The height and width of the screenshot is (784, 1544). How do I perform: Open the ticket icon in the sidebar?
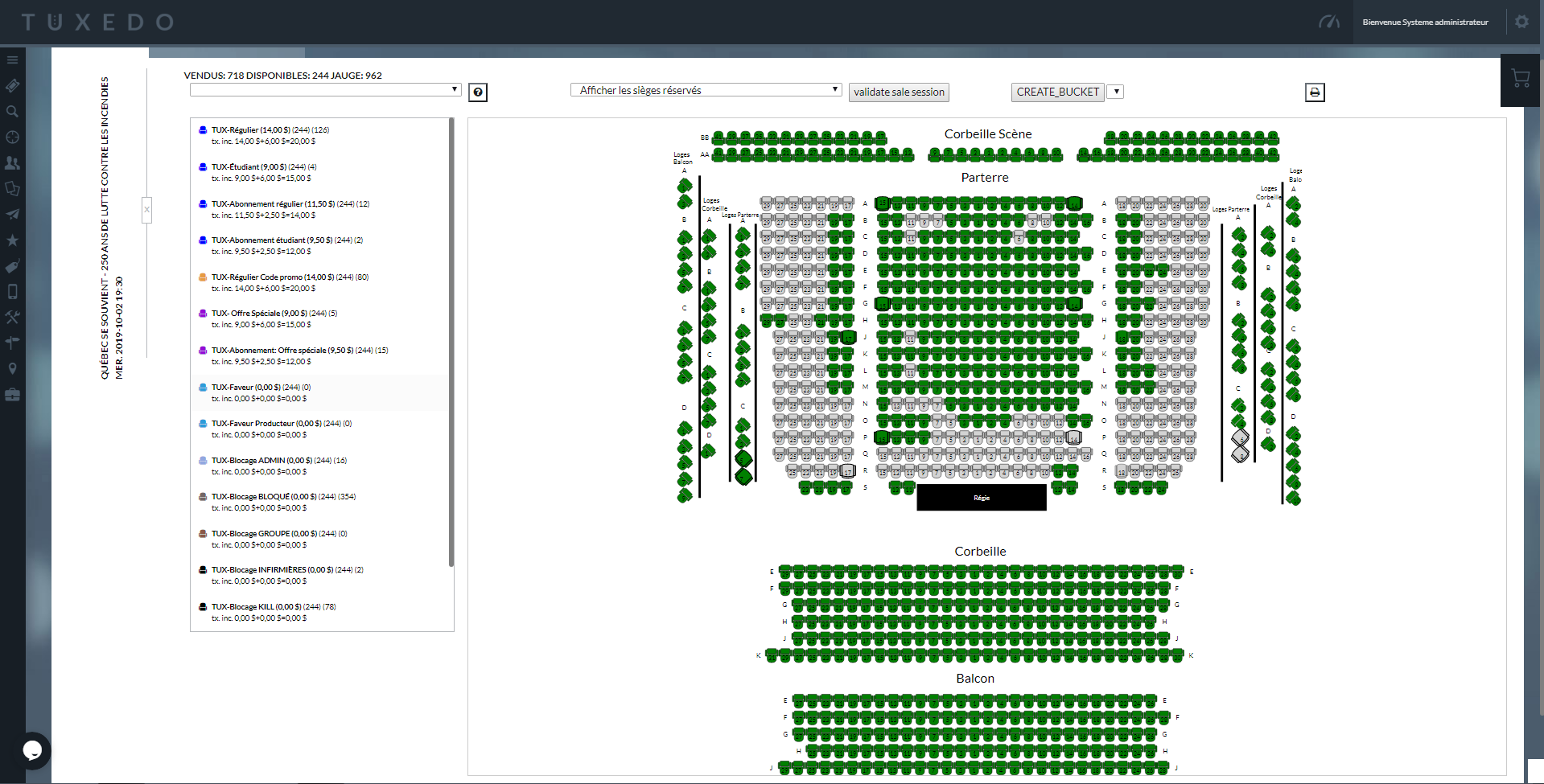click(12, 85)
